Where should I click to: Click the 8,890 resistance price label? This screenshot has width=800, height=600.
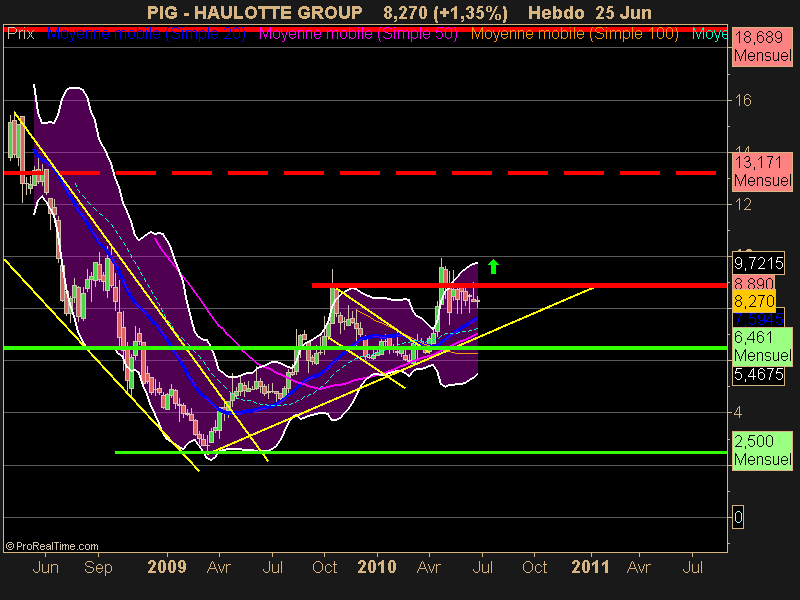(754, 283)
